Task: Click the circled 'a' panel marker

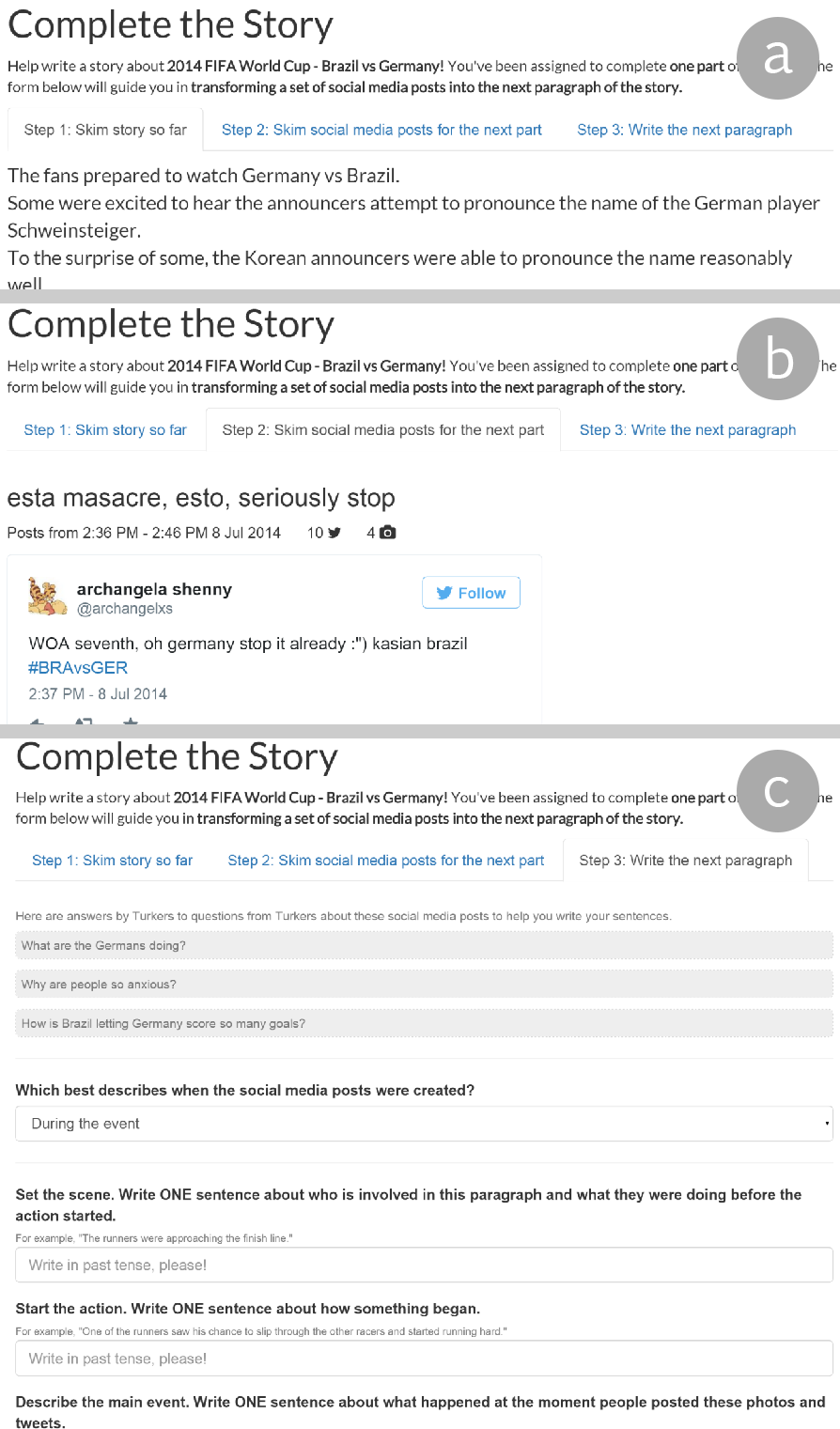Action: pos(778,57)
